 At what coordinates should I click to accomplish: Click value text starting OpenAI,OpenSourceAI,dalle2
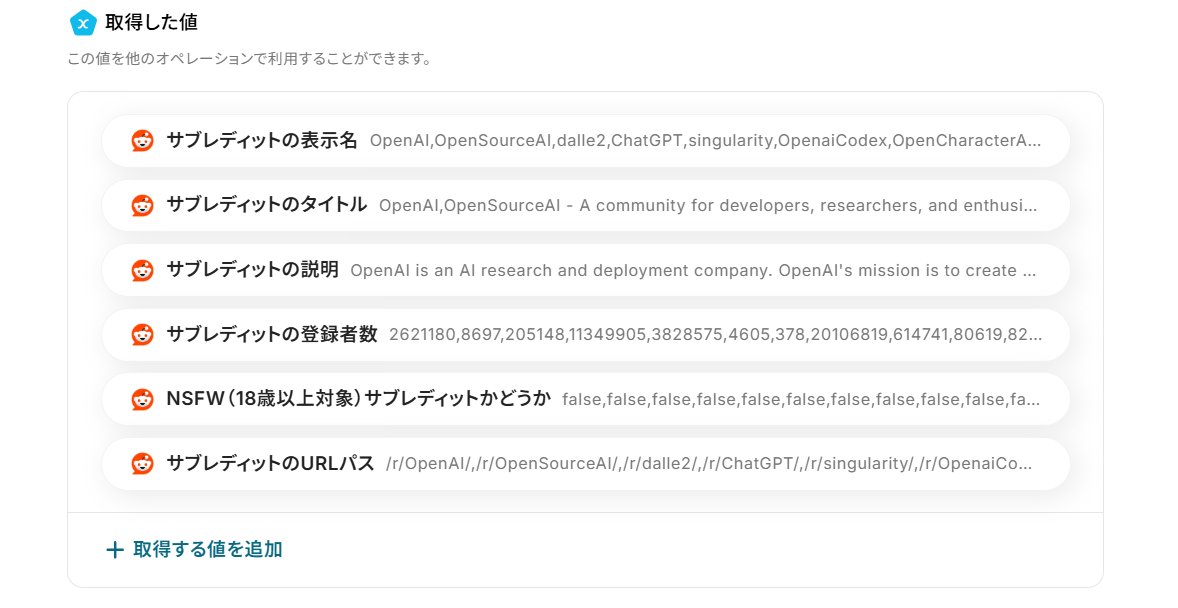click(705, 141)
